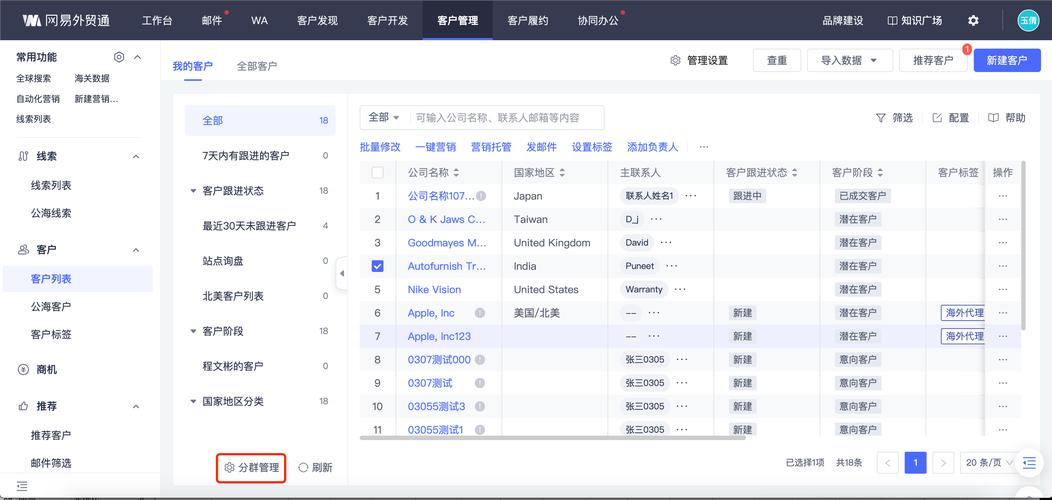Tick the select-all checkbox in table header
The image size is (1052, 500).
click(378, 172)
